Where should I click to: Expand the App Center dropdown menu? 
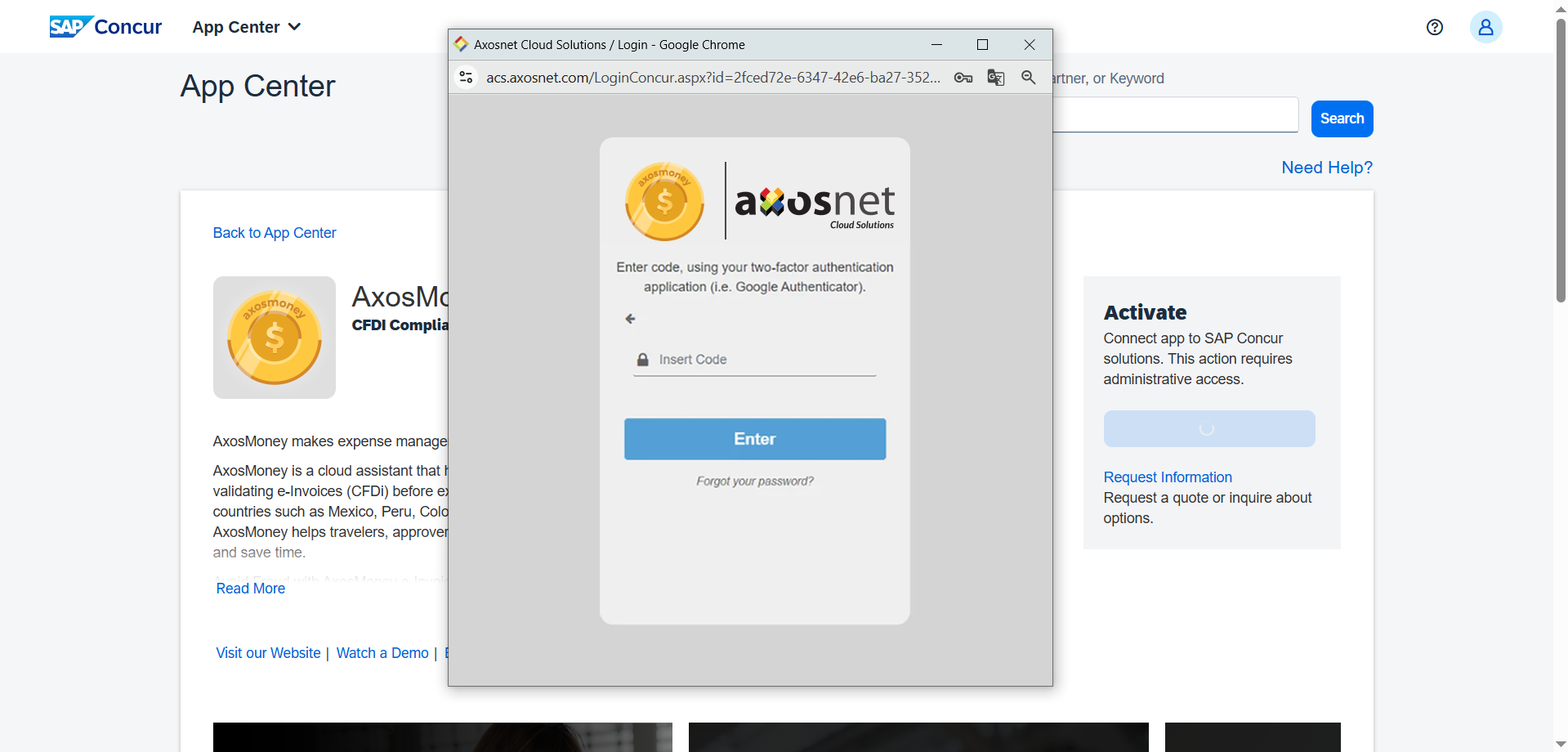tap(247, 27)
